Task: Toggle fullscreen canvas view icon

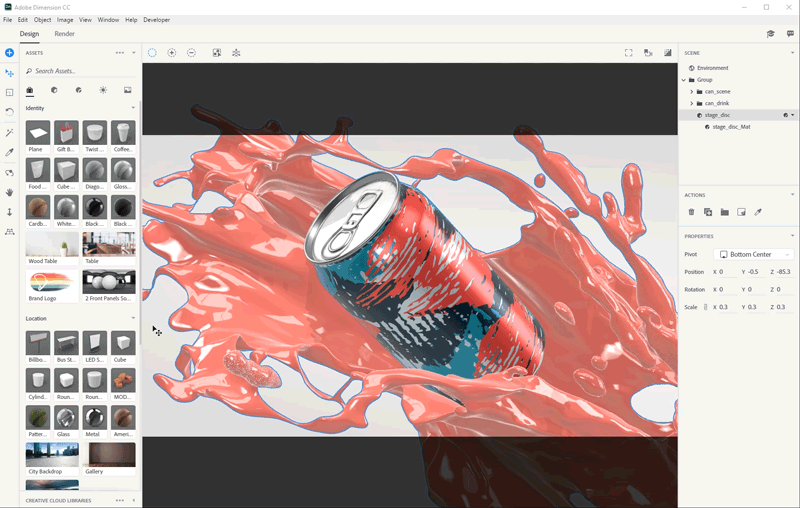Action: pos(629,53)
